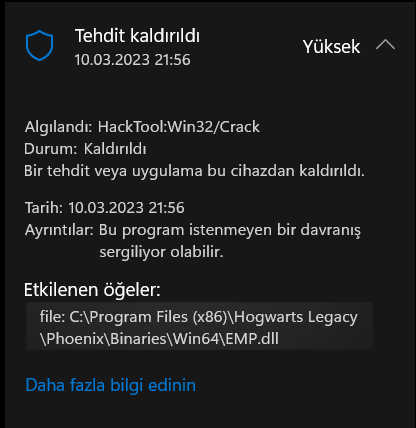Click the 'Algılandı:' label
Image resolution: width=416 pixels, height=428 pixels.
(x=59, y=127)
